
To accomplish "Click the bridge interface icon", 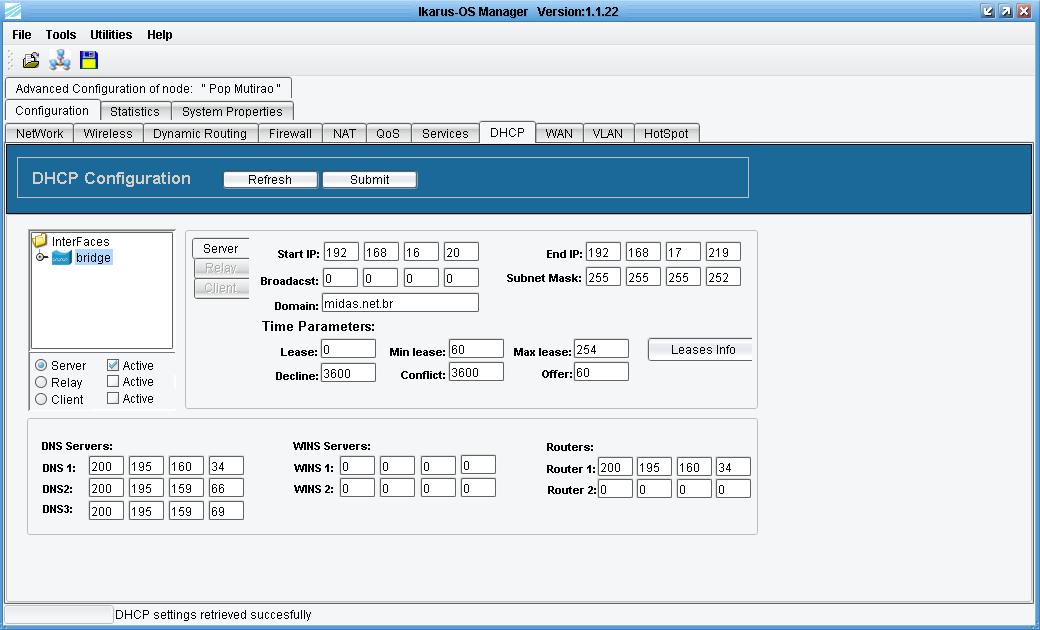I will 62,257.
